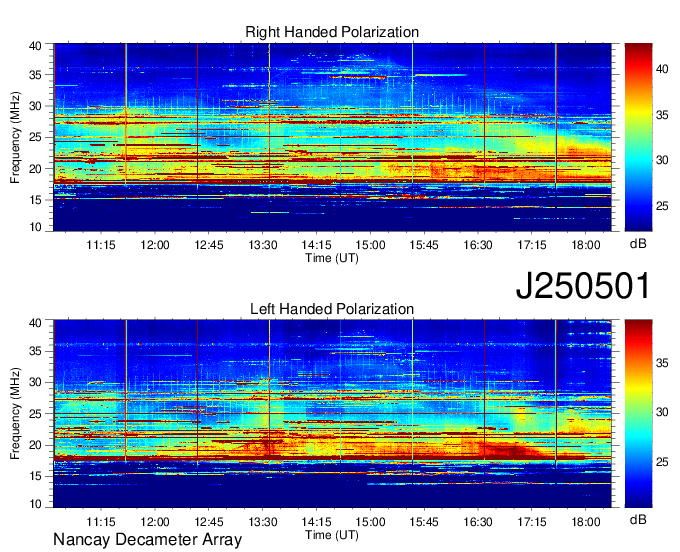The height and width of the screenshot is (552, 680).
Task: Click the 18:00 time tick under the Right Handed plot
Action: click(x=586, y=245)
